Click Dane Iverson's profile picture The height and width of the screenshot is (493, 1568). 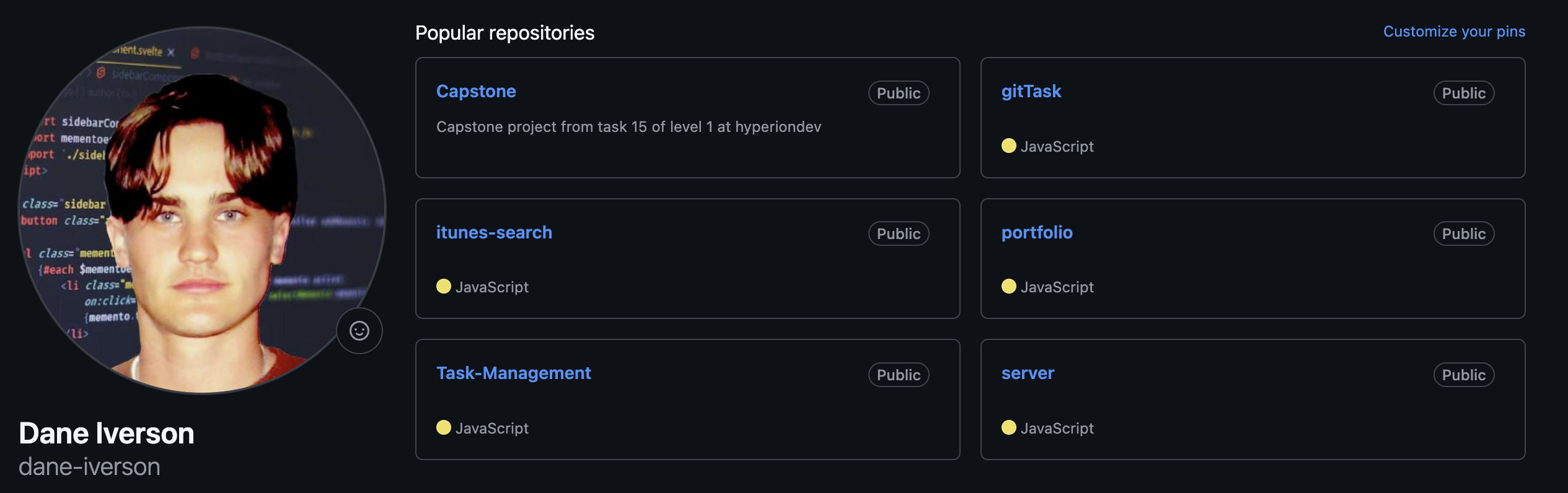(200, 220)
